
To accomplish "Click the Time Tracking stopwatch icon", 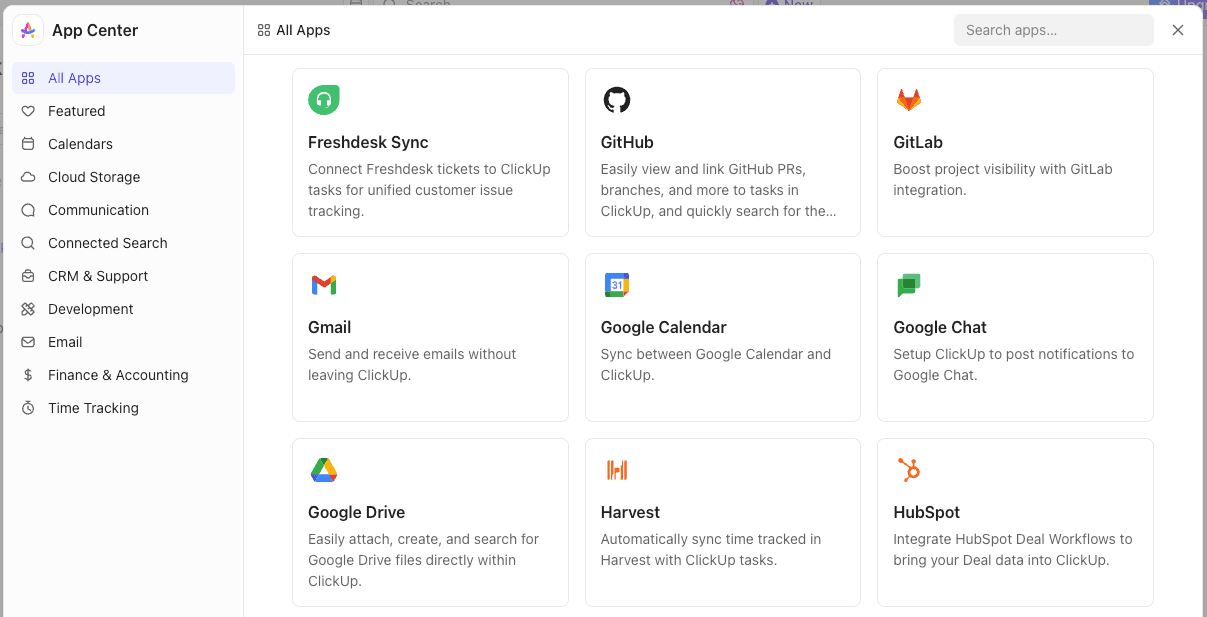I will pyautogui.click(x=28, y=408).
